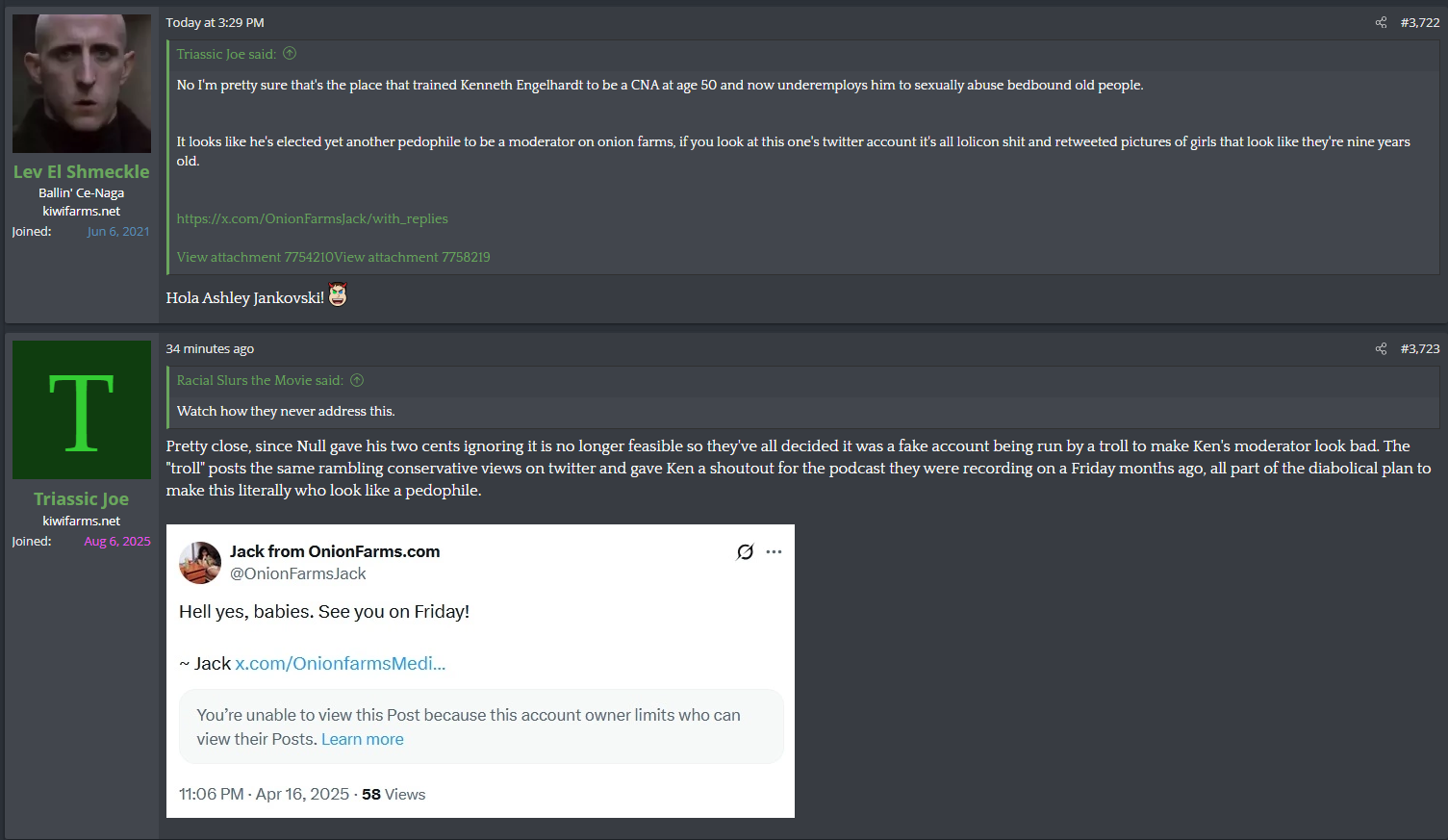The width and height of the screenshot is (1448, 840).
Task: Open three-dot more menu on embedded tweet
Action: 774,551
